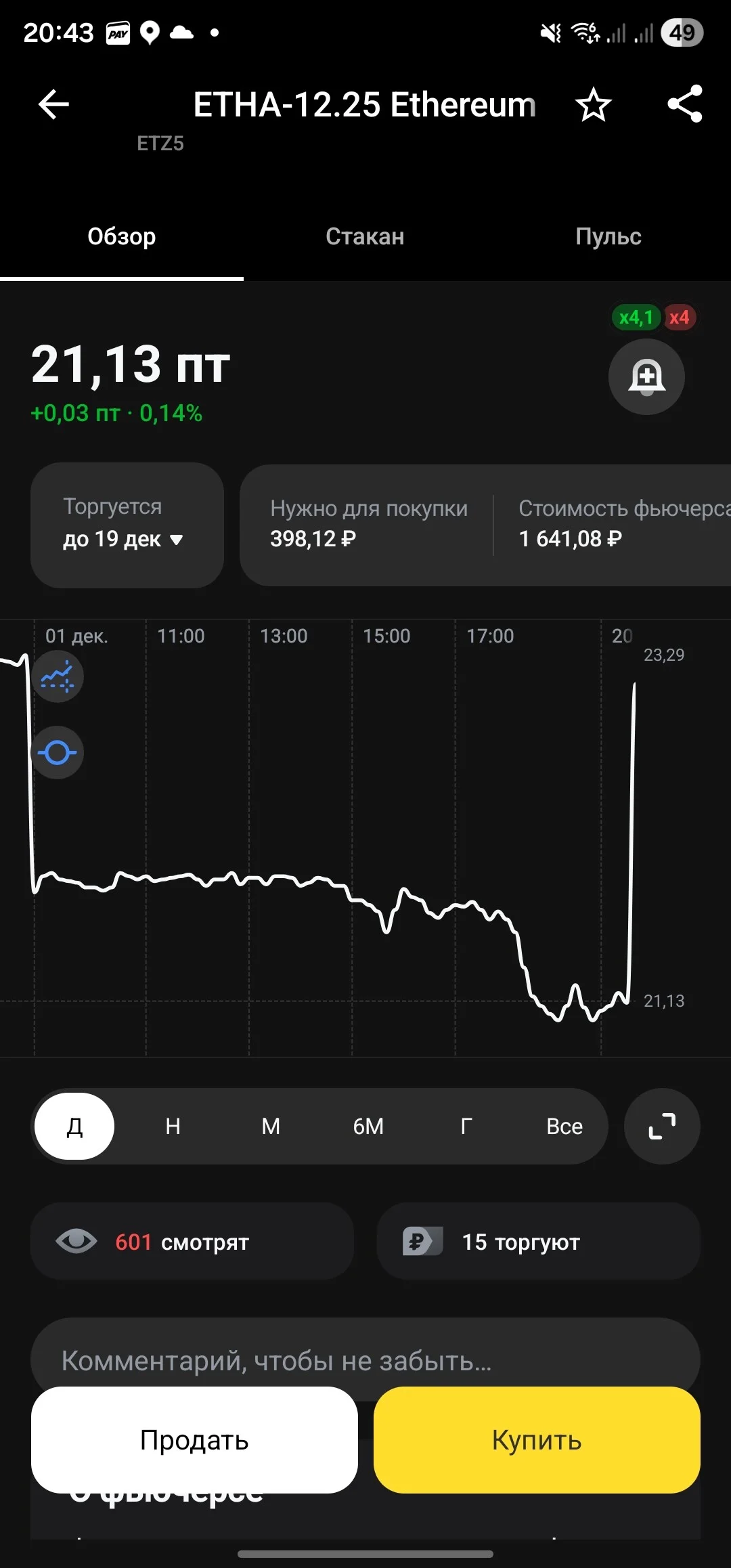Viewport: 731px width, 1568px height.
Task: Add ETHA-12.25 to favorites with star
Action: coord(593,104)
